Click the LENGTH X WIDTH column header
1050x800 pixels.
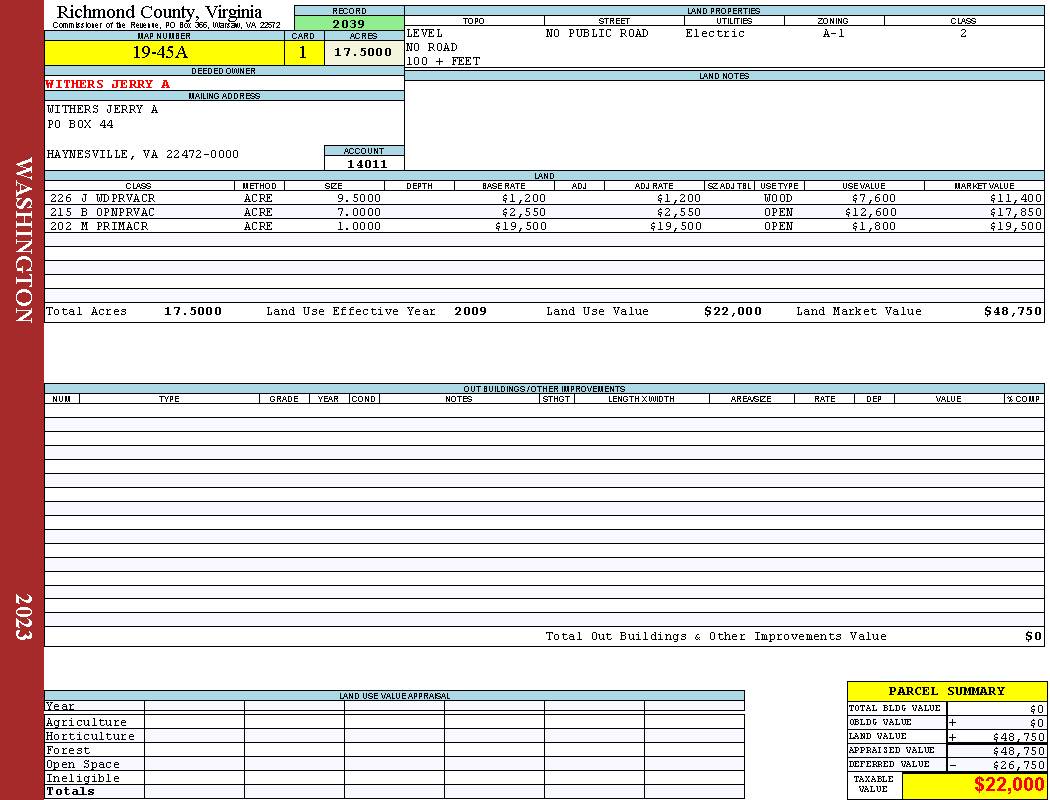click(641, 399)
